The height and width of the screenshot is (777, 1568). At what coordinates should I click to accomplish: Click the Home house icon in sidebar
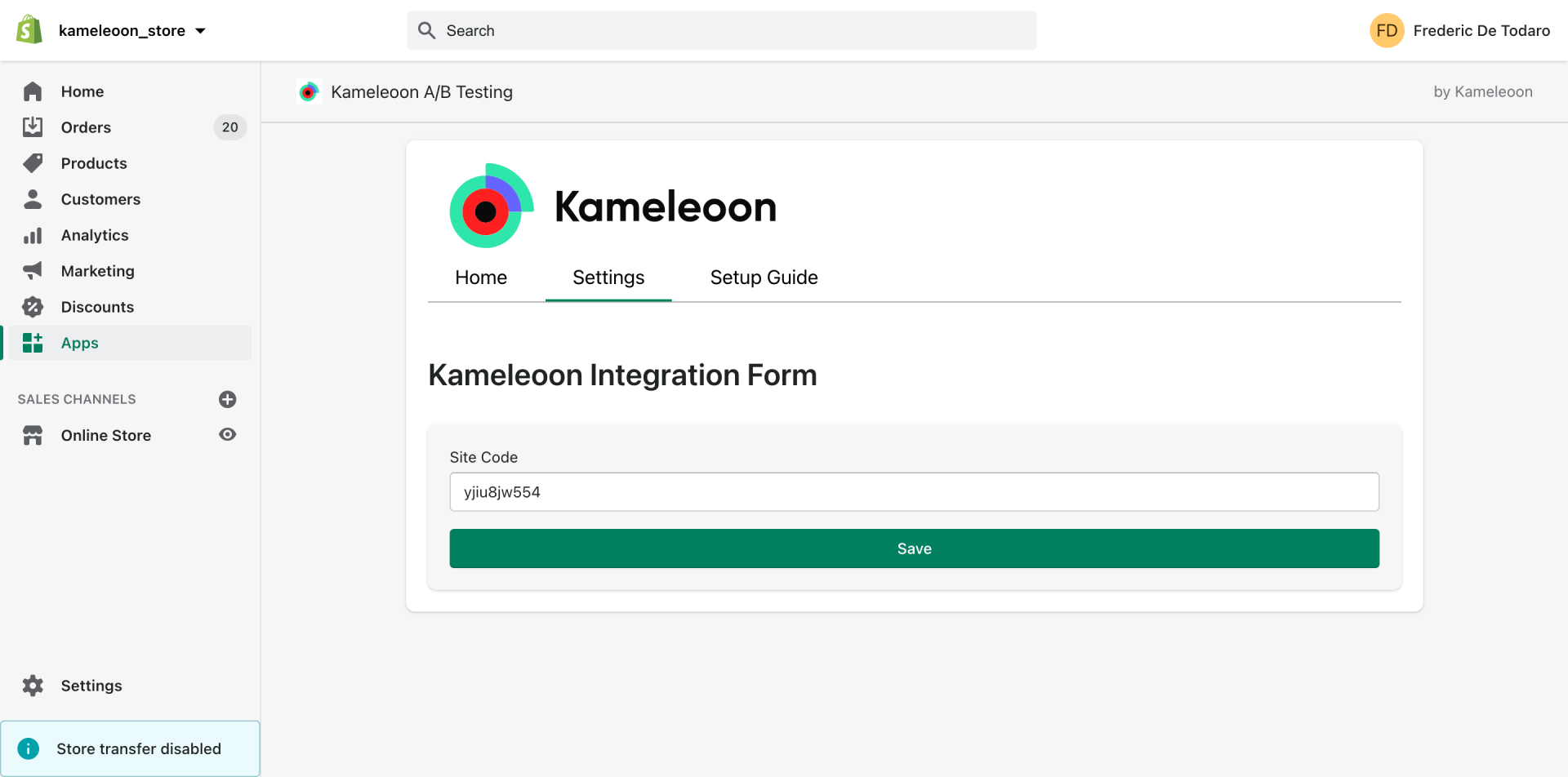(33, 91)
